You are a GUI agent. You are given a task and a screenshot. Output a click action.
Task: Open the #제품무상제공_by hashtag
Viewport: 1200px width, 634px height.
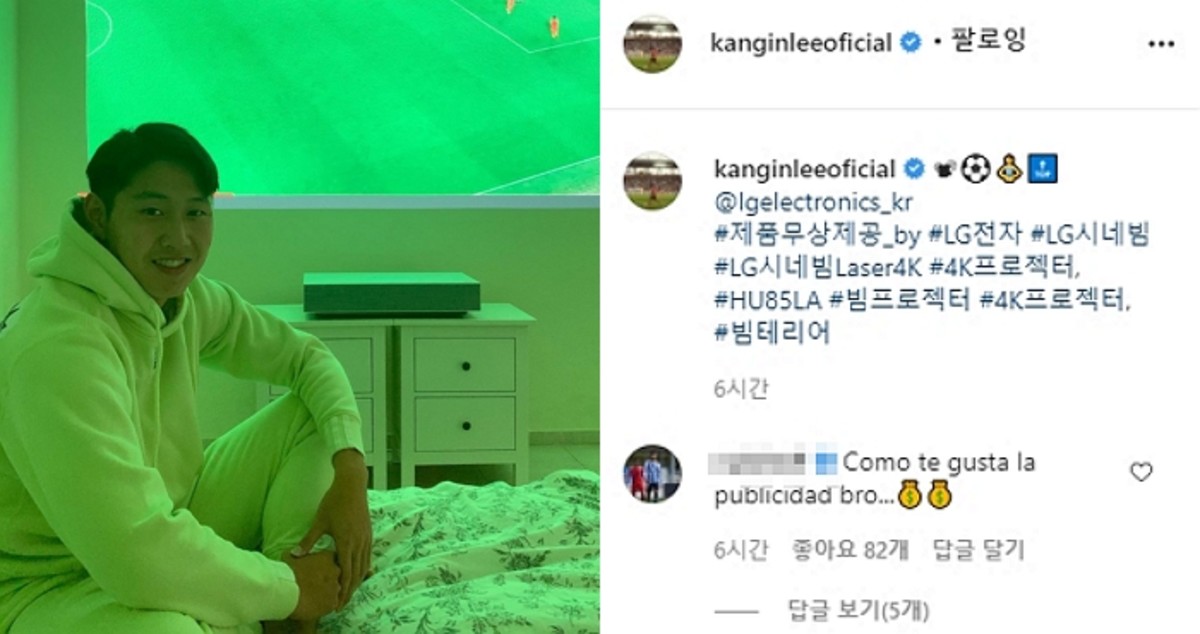(x=817, y=235)
